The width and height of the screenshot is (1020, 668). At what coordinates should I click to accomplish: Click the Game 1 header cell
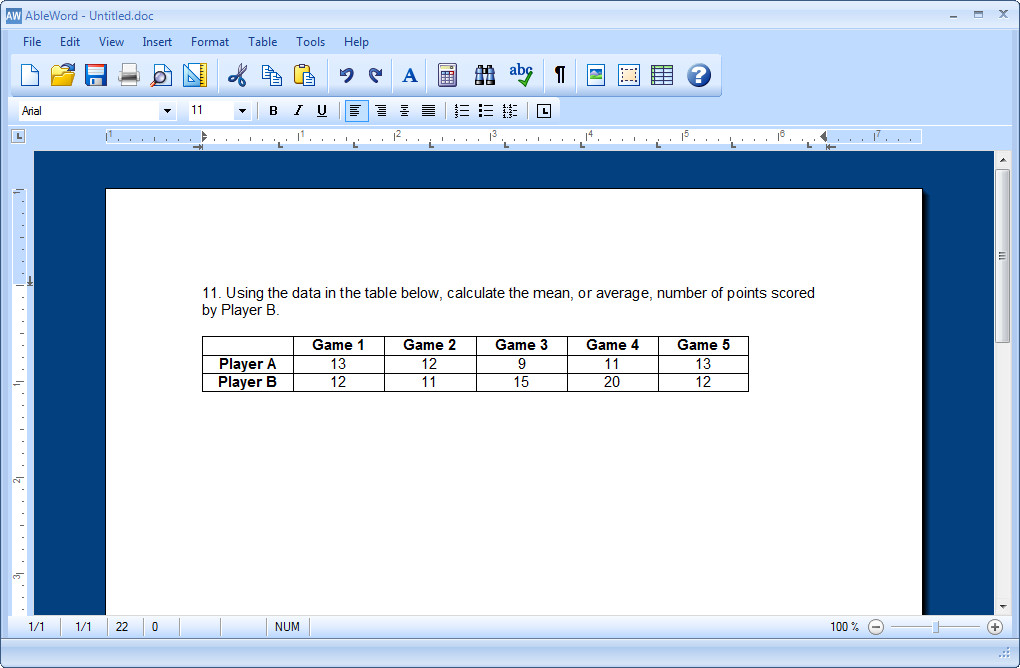pos(338,345)
